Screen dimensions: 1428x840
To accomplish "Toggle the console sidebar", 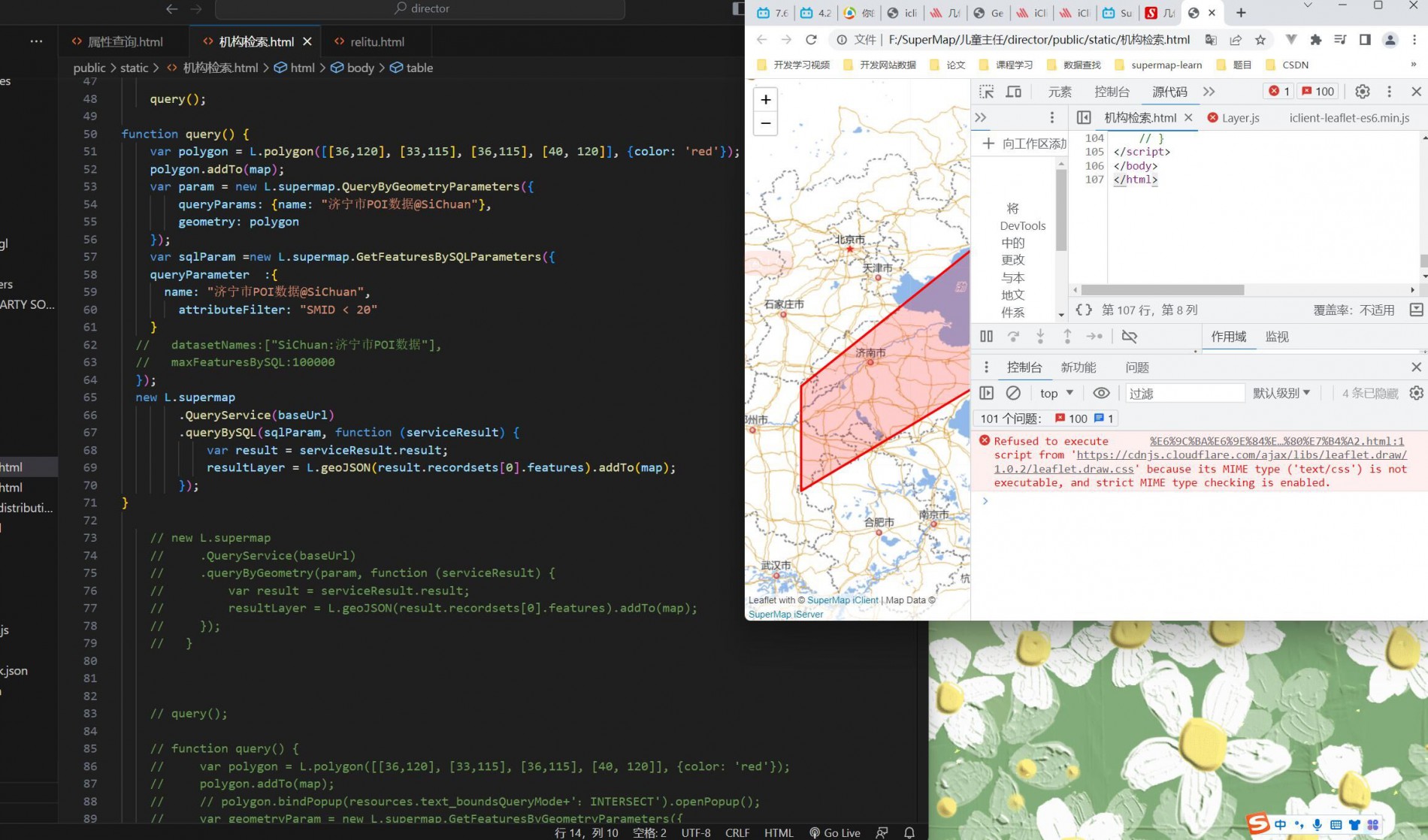I will click(x=987, y=393).
